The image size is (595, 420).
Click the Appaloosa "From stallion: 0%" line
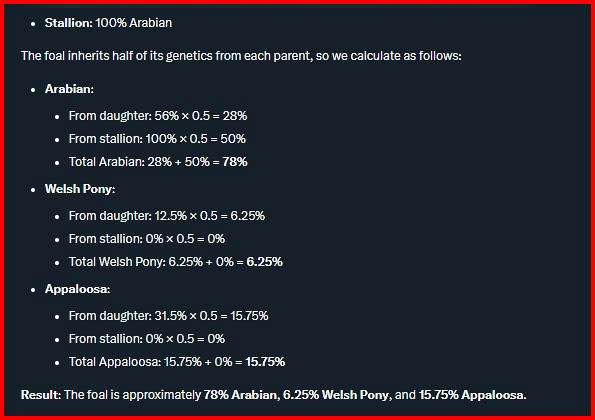147,339
